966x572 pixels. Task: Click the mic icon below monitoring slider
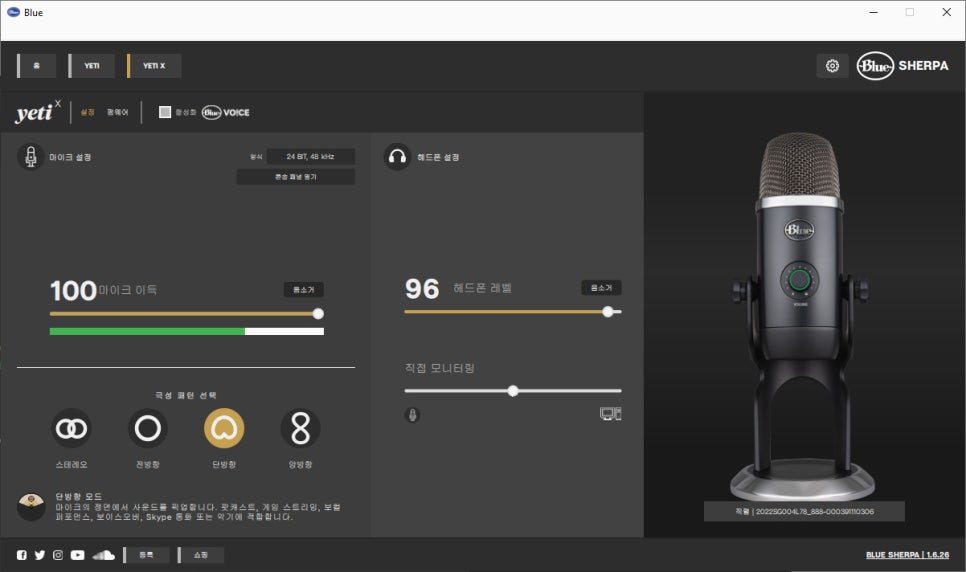click(x=413, y=415)
